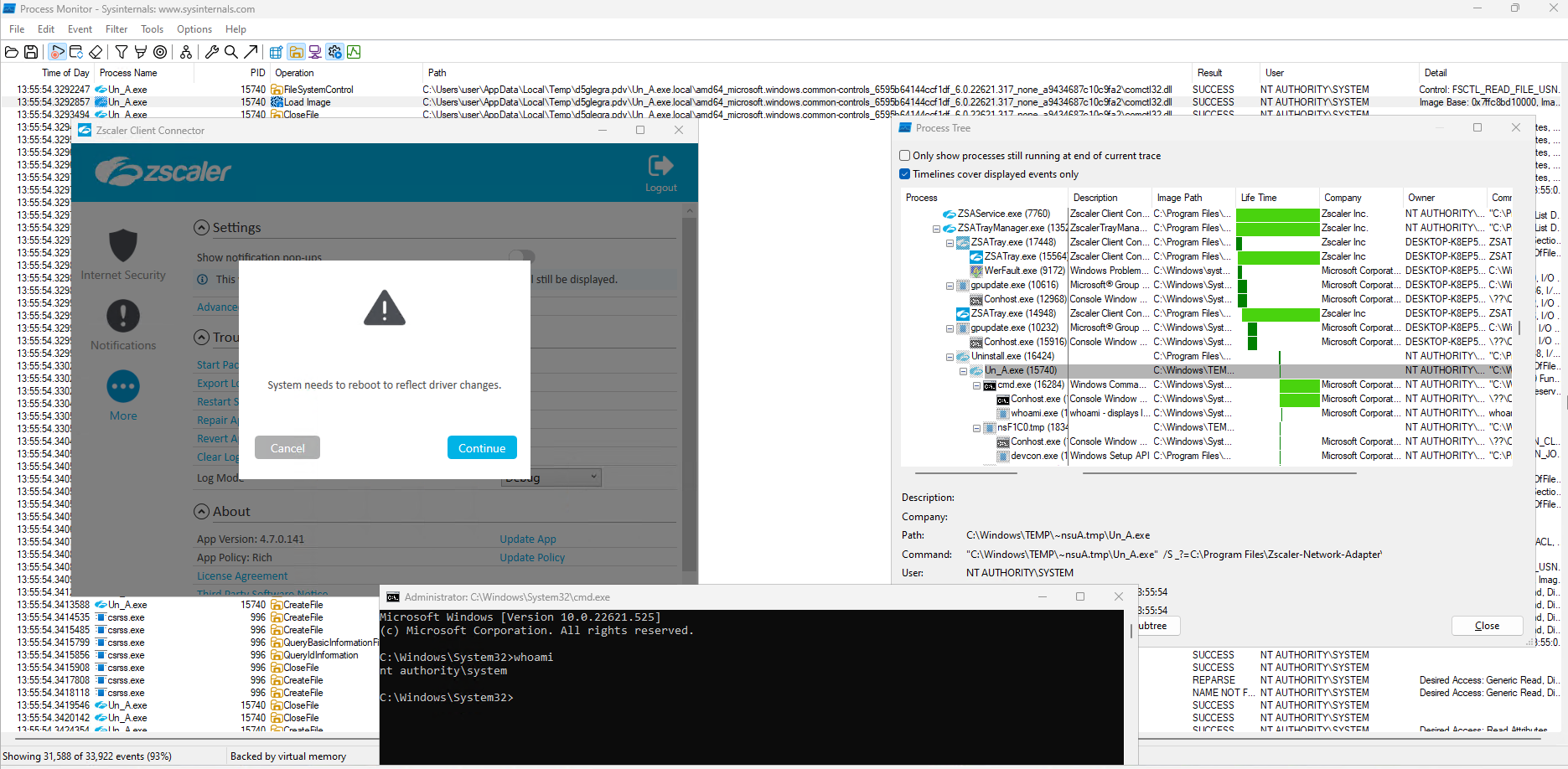
Task: Open the Filter menu
Action: coord(116,29)
